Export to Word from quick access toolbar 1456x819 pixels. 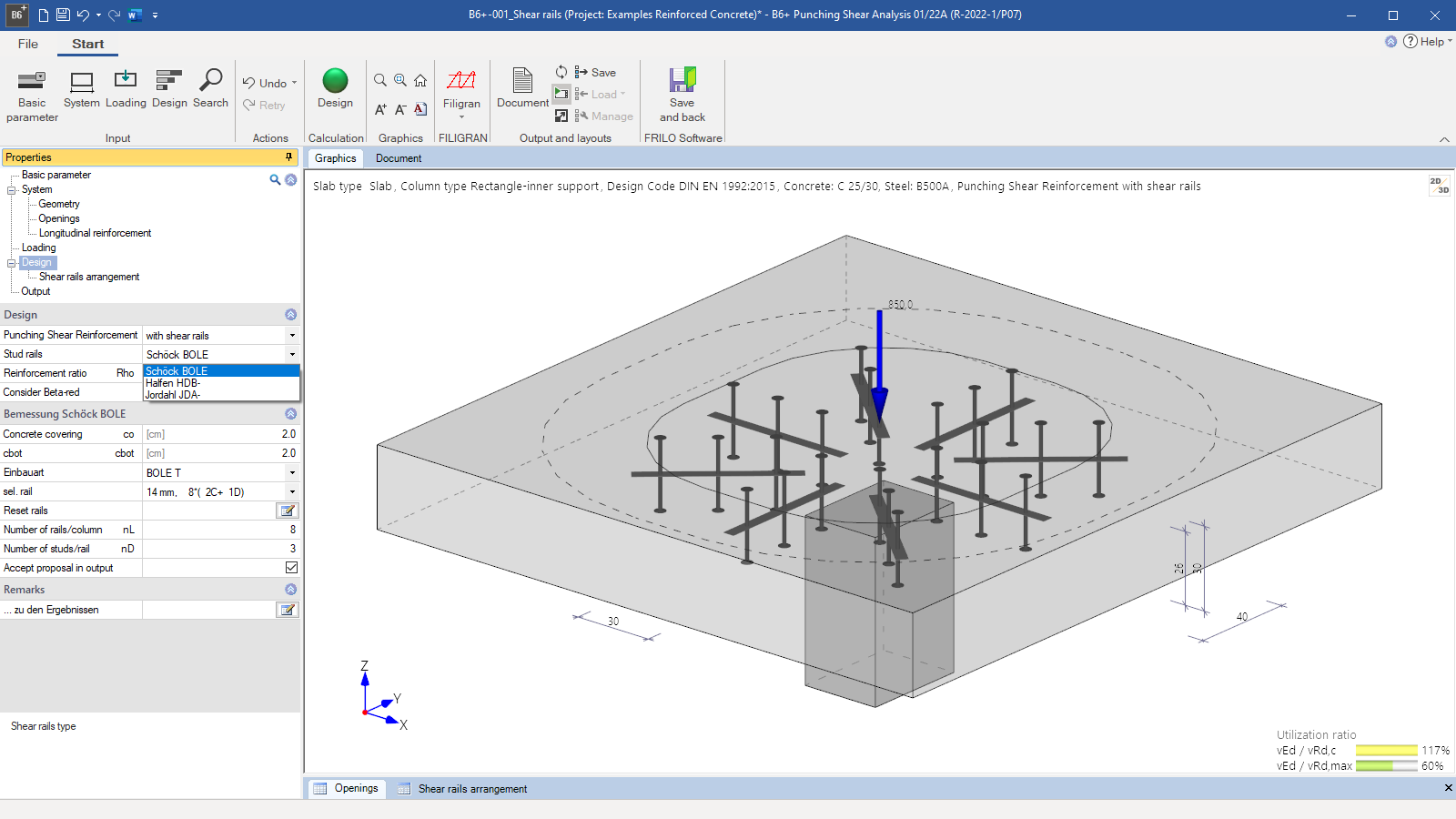click(135, 15)
